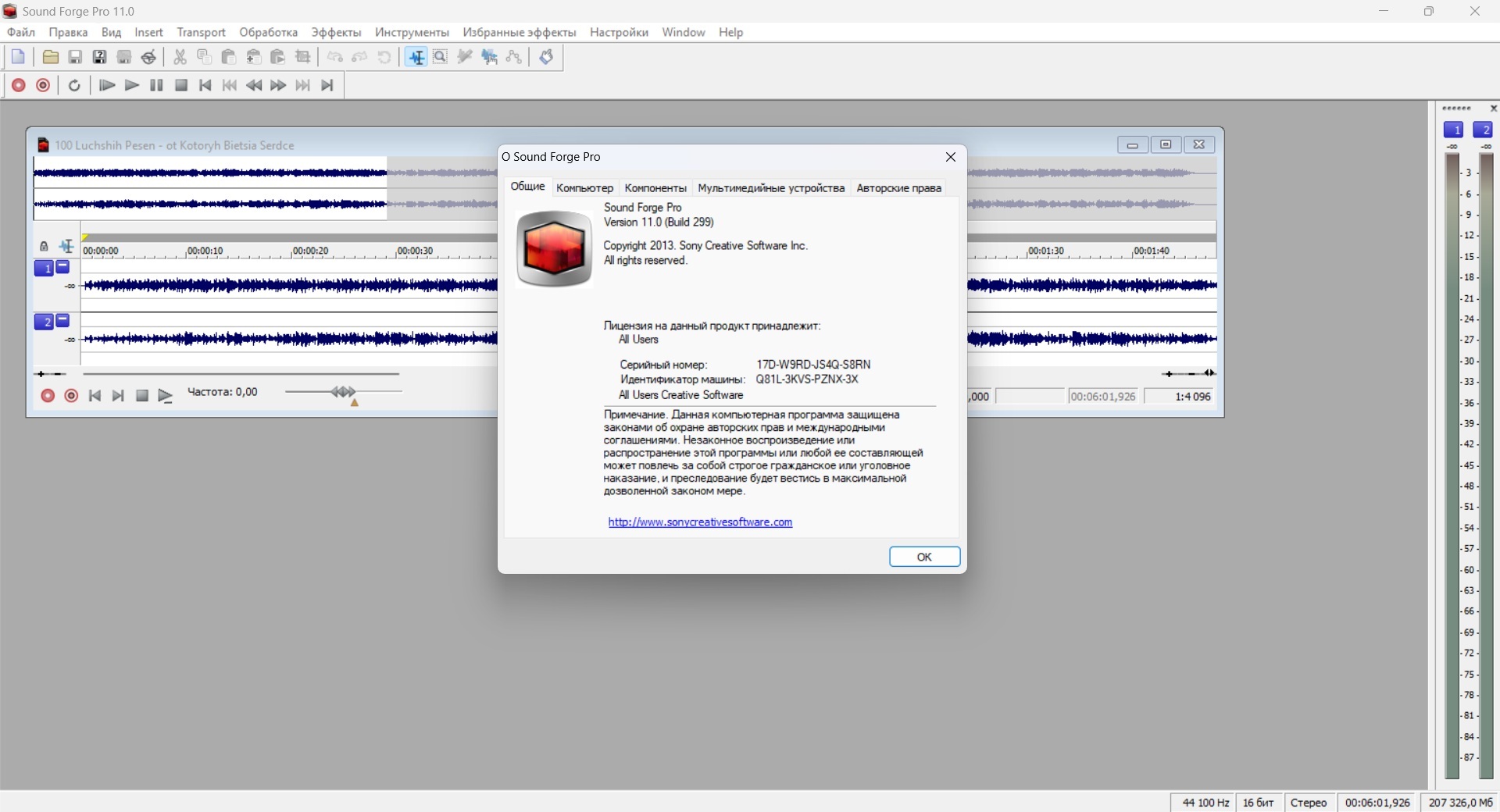Click the 00:01:30 mark on time ruler

click(1046, 251)
